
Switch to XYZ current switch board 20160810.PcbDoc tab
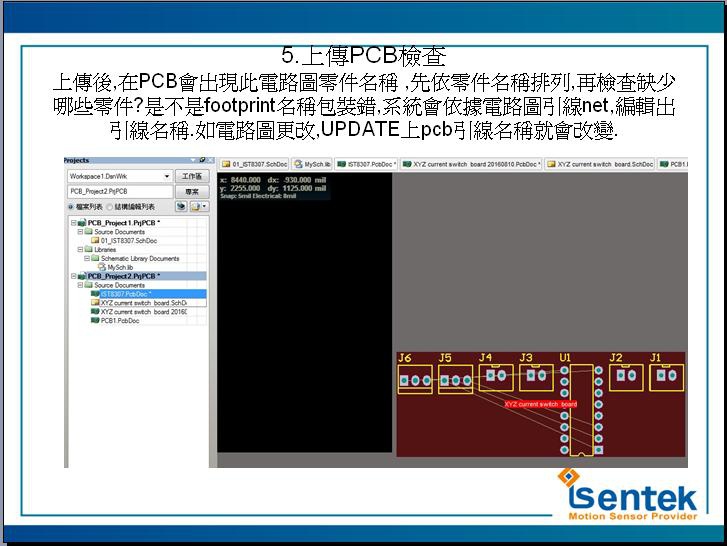click(472, 164)
